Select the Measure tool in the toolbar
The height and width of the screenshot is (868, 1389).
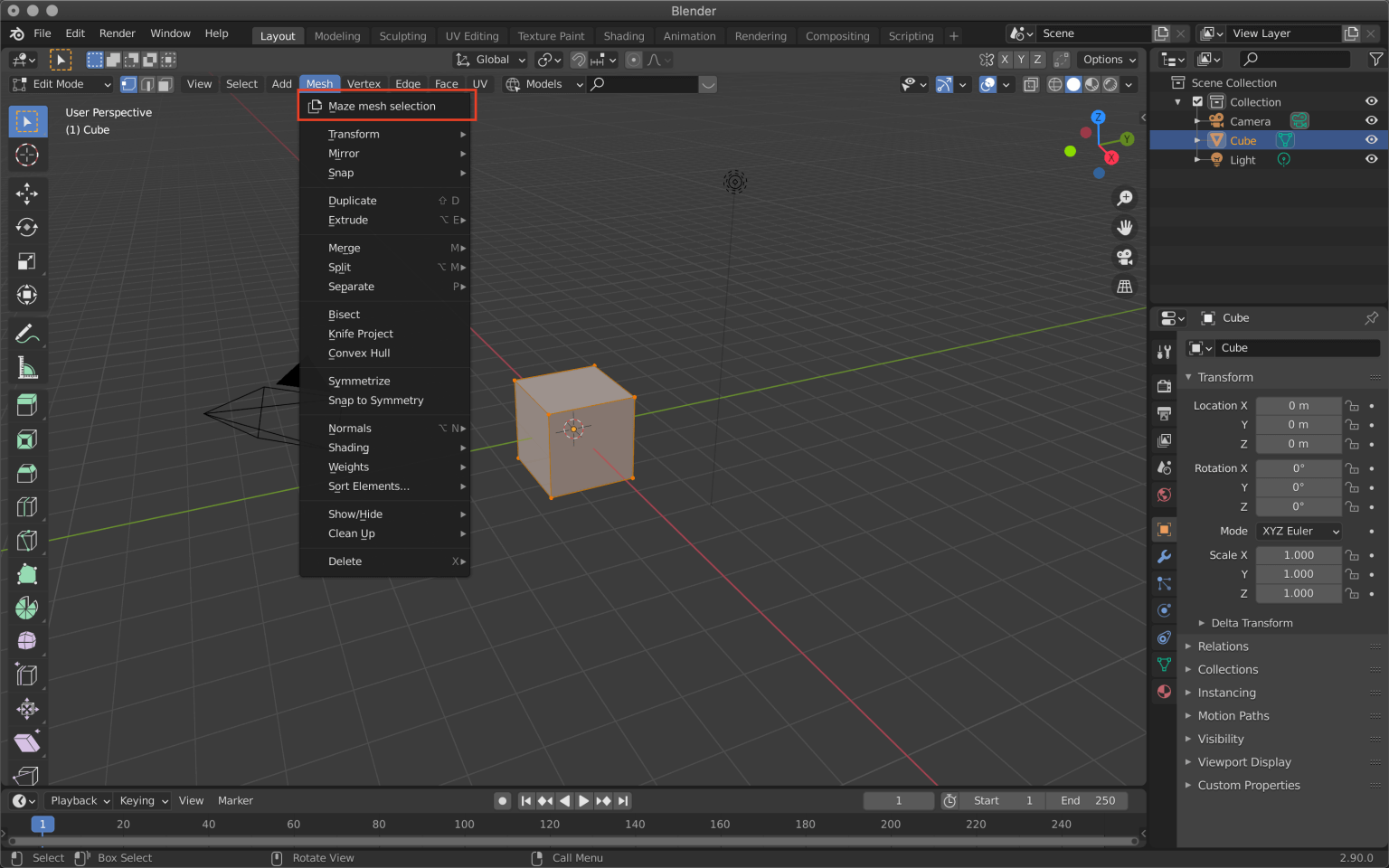27,367
